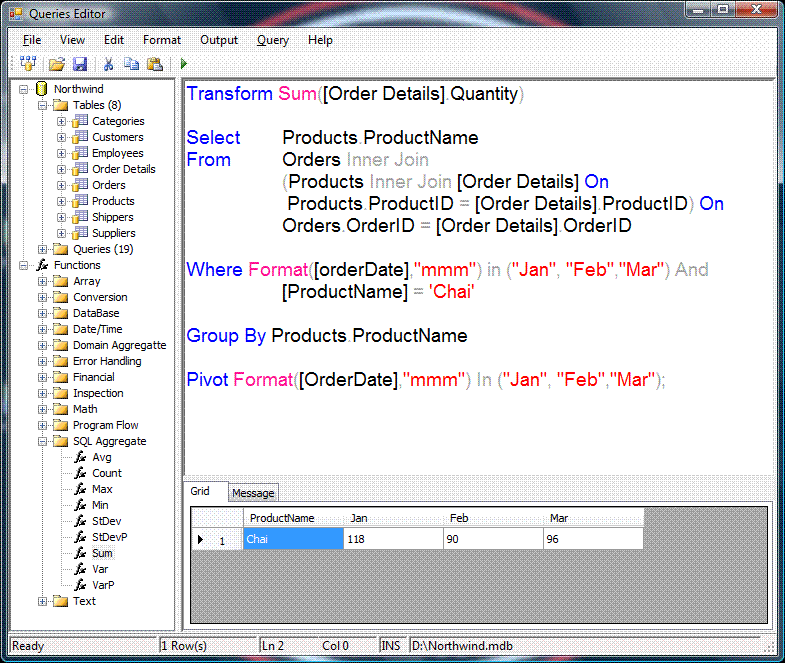
Task: Click the Products table icon
Action: coord(80,201)
